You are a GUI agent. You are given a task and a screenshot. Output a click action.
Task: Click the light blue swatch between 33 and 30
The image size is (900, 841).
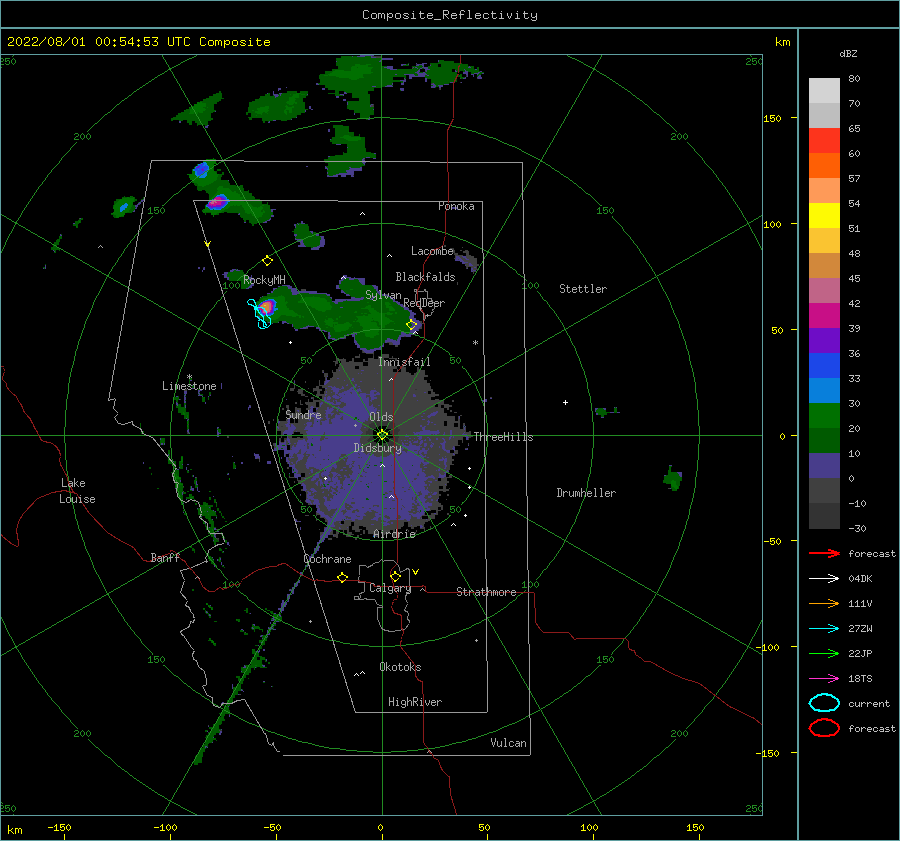click(824, 390)
